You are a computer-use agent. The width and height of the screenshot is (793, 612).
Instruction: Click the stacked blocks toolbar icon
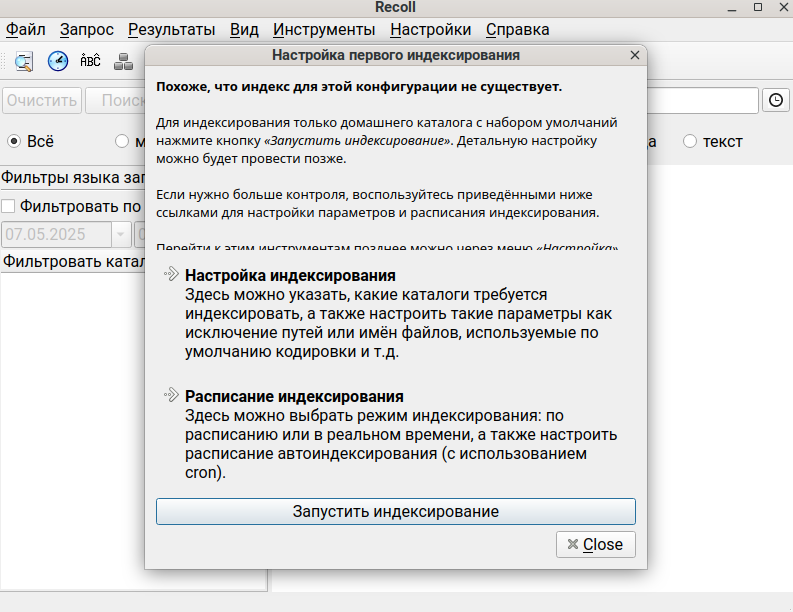[x=123, y=61]
